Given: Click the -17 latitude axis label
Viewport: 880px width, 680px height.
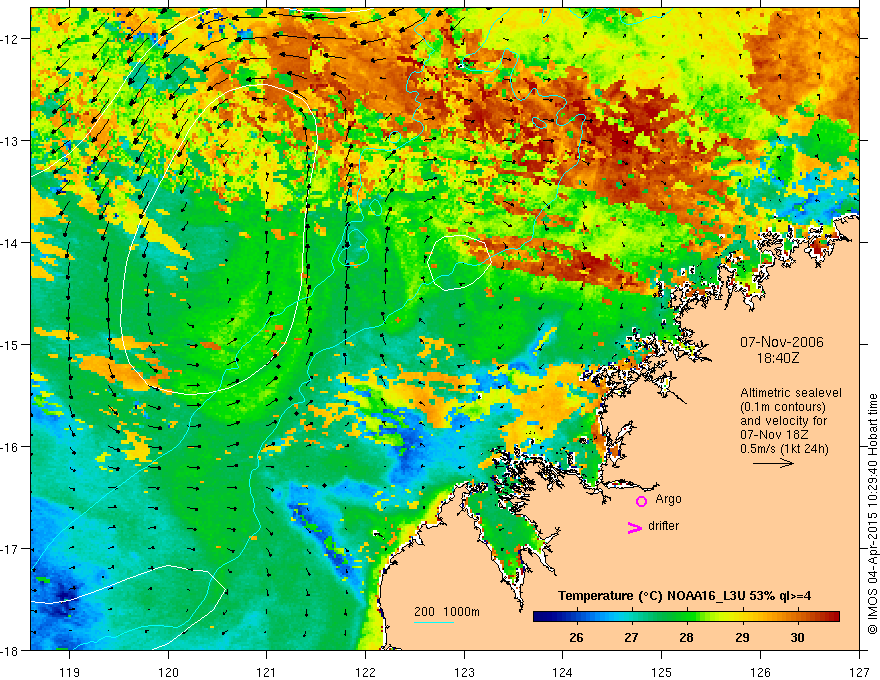Looking at the screenshot, I should [x=11, y=549].
